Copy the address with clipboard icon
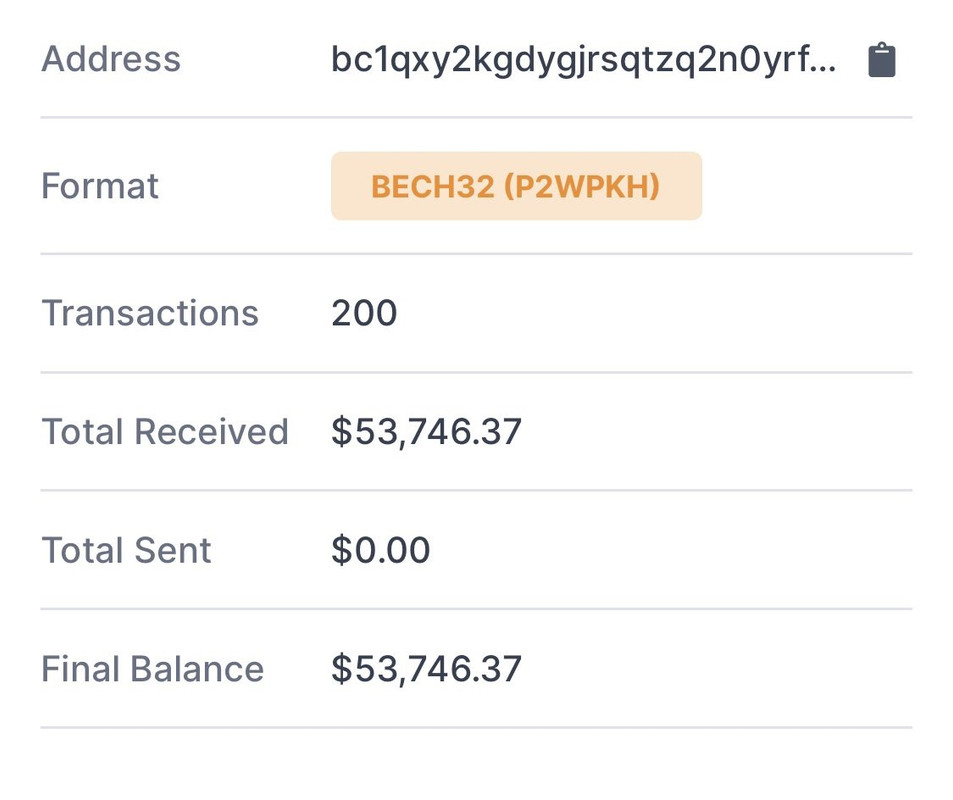The image size is (953, 800). click(881, 60)
